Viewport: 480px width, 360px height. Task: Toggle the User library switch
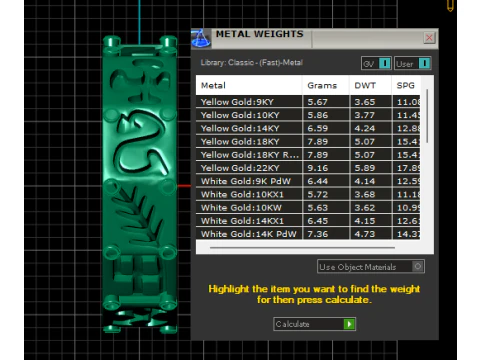point(412,63)
